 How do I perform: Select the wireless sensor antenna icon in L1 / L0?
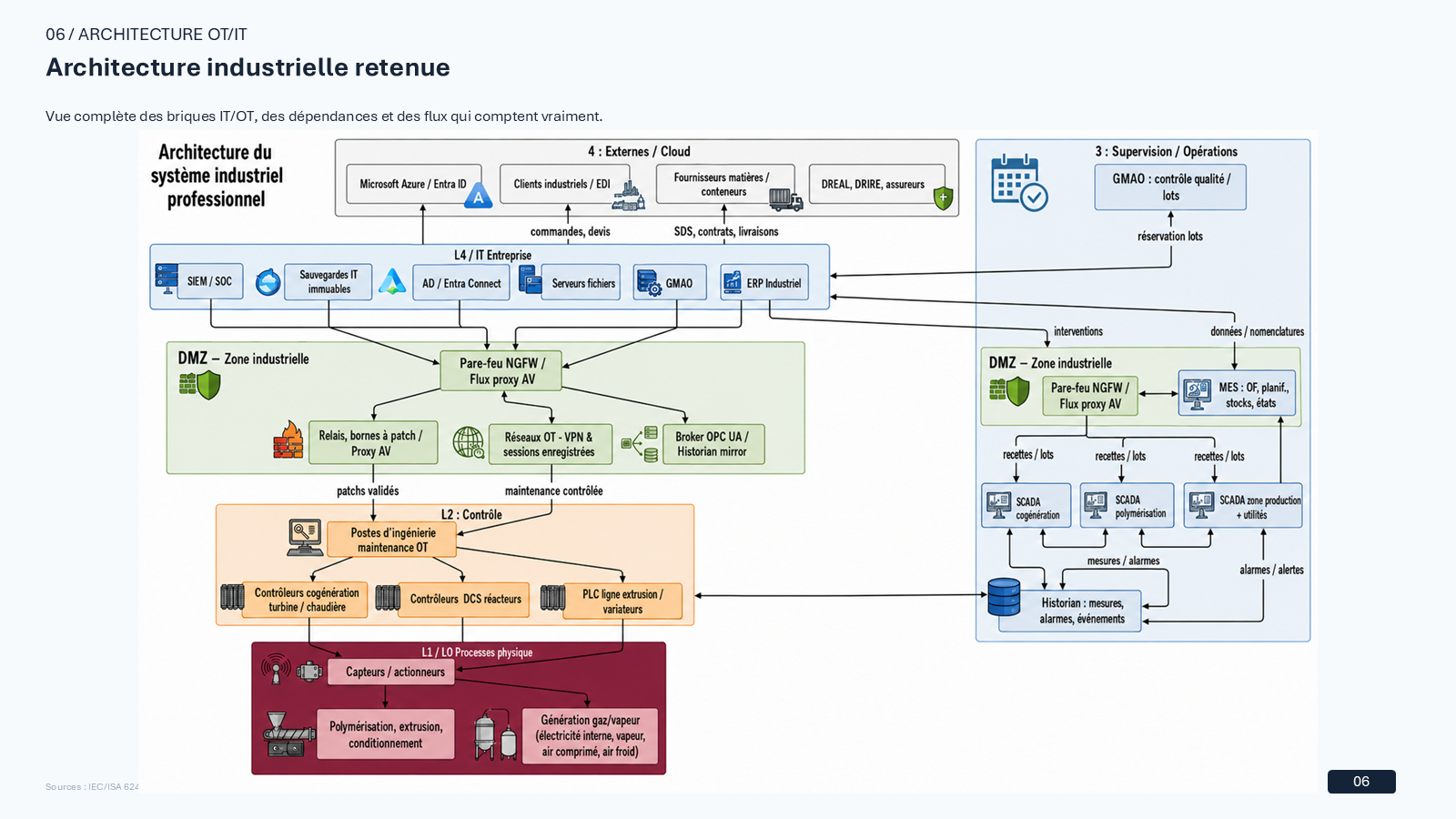click(276, 671)
